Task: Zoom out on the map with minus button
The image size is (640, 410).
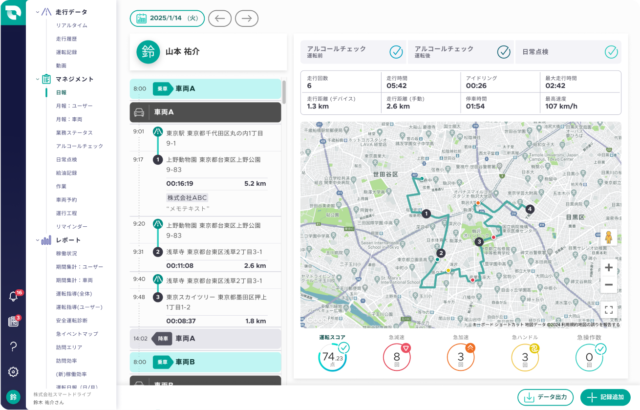Action: click(609, 285)
